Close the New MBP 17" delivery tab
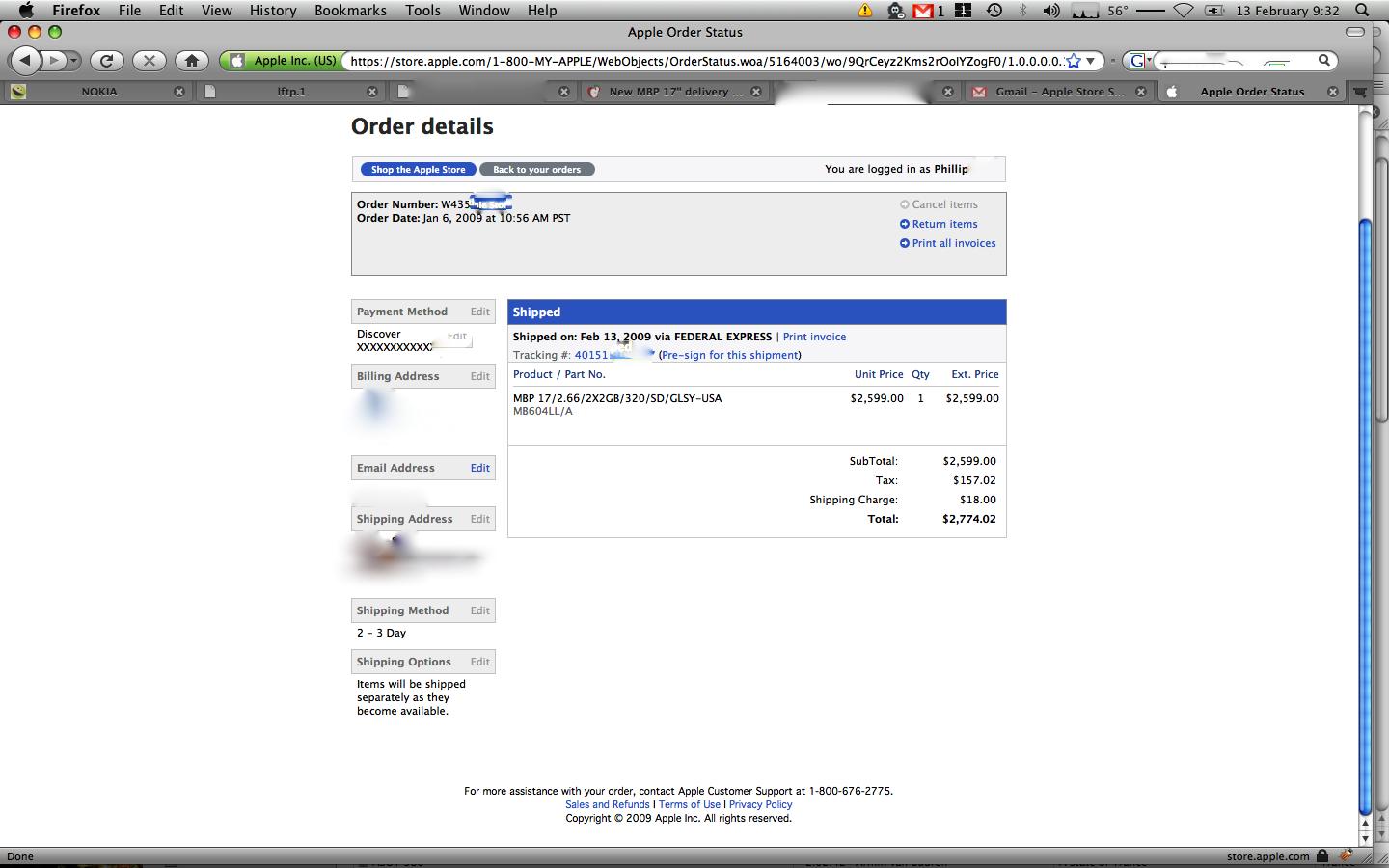The height and width of the screenshot is (868, 1389). coord(756,92)
